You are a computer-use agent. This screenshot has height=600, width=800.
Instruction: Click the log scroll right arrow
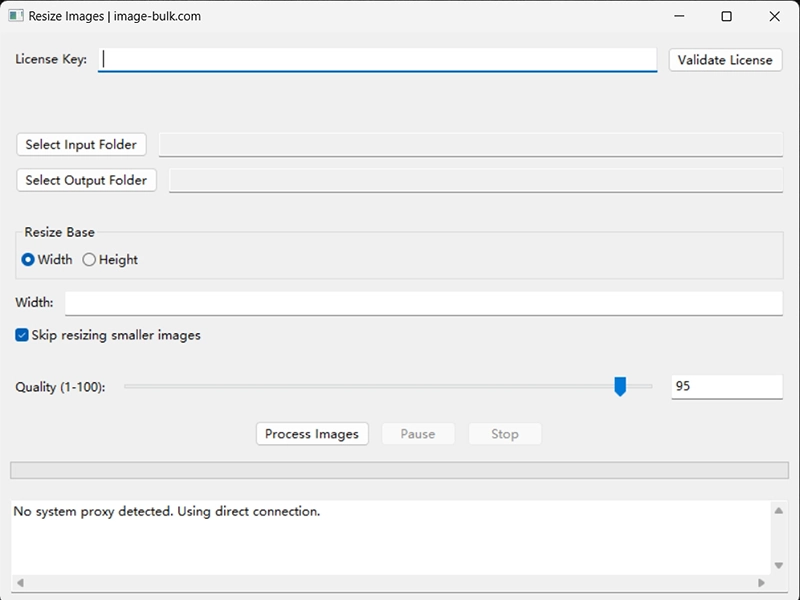[x=761, y=583]
